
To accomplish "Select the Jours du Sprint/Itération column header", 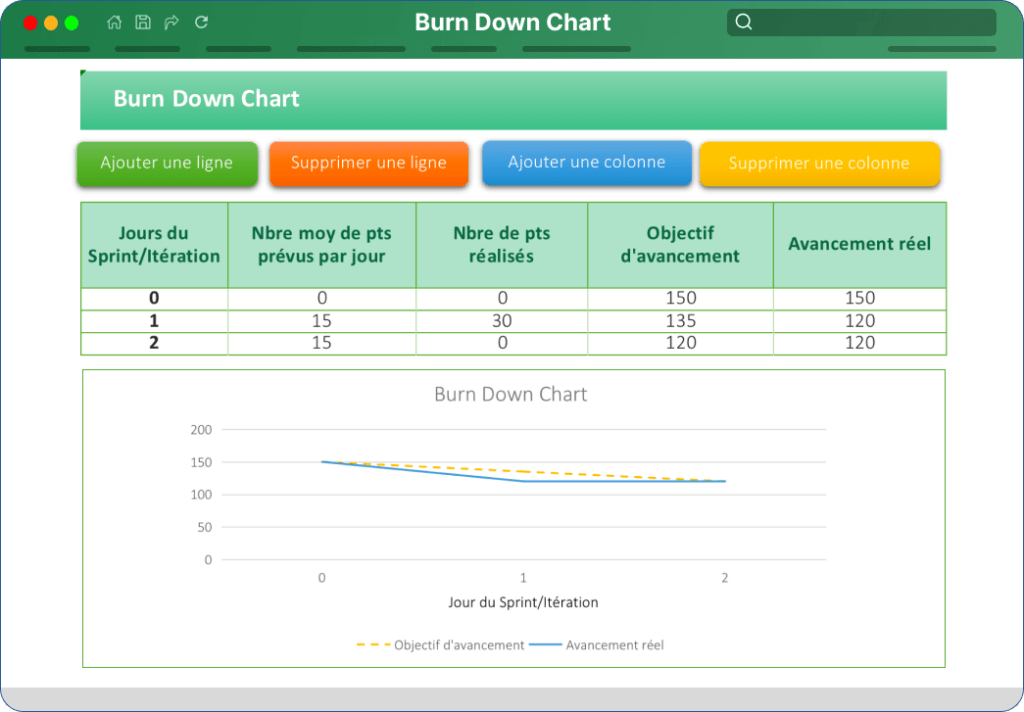I will pos(154,245).
